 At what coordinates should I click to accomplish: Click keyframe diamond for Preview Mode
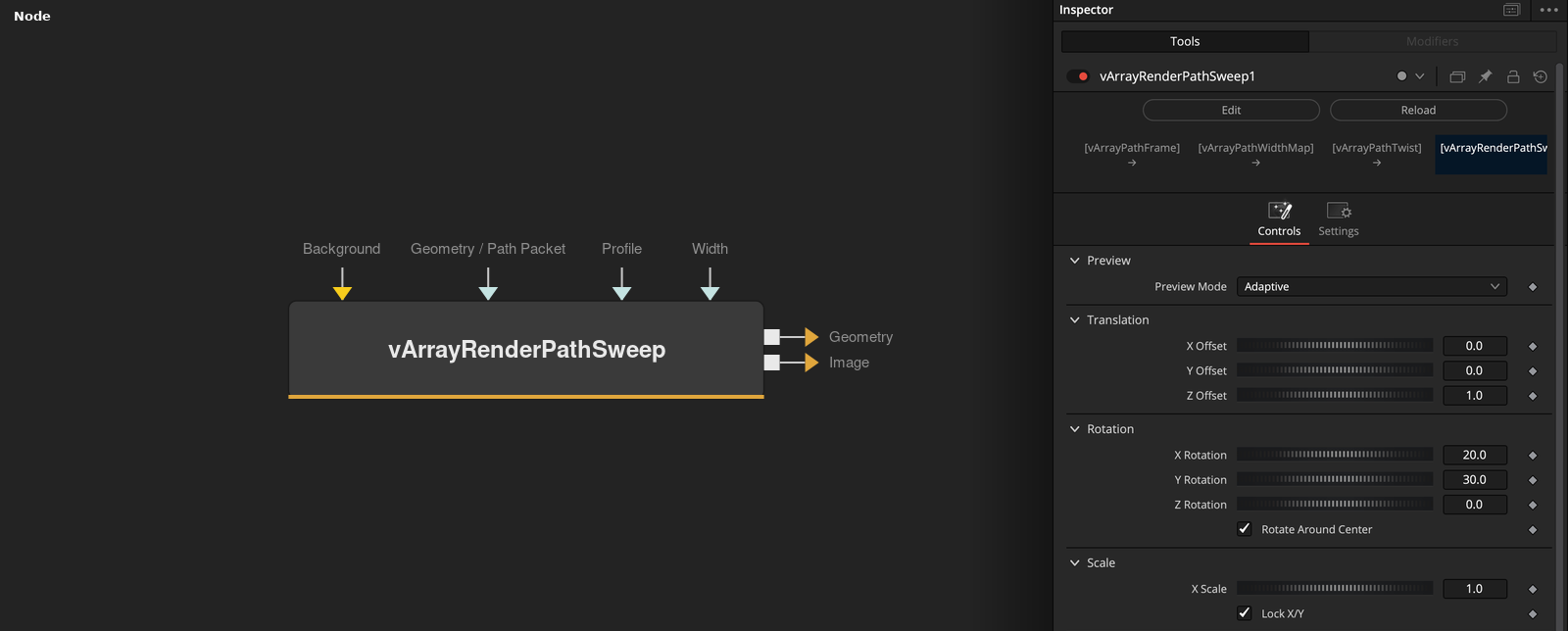(x=1533, y=287)
